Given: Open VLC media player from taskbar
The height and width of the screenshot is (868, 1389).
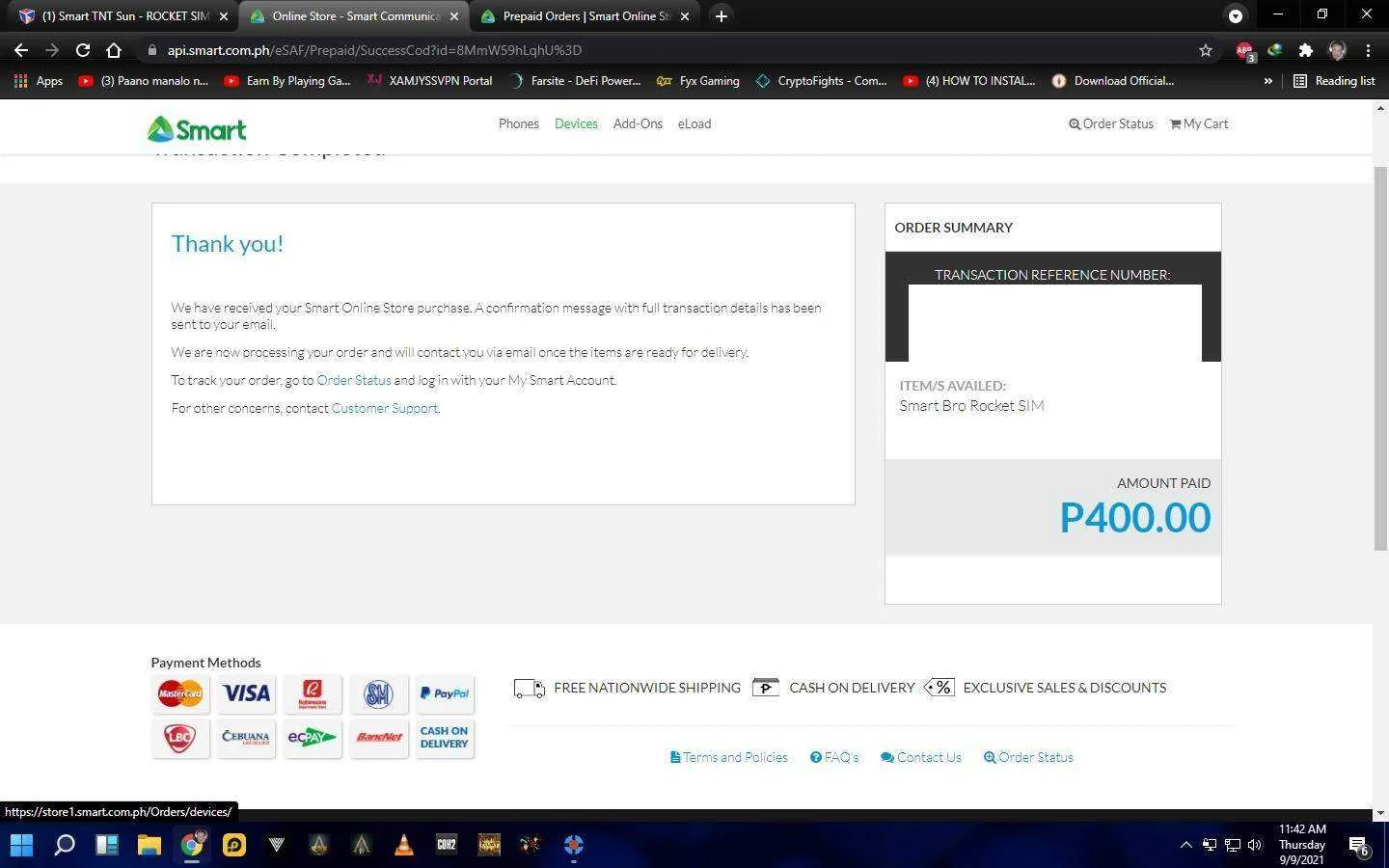Looking at the screenshot, I should 403,846.
